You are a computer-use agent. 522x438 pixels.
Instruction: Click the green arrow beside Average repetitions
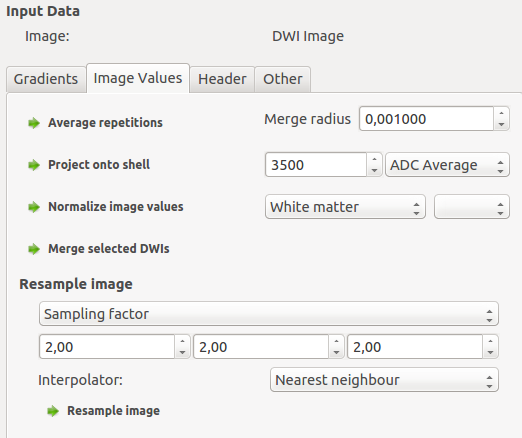pyautogui.click(x=34, y=123)
